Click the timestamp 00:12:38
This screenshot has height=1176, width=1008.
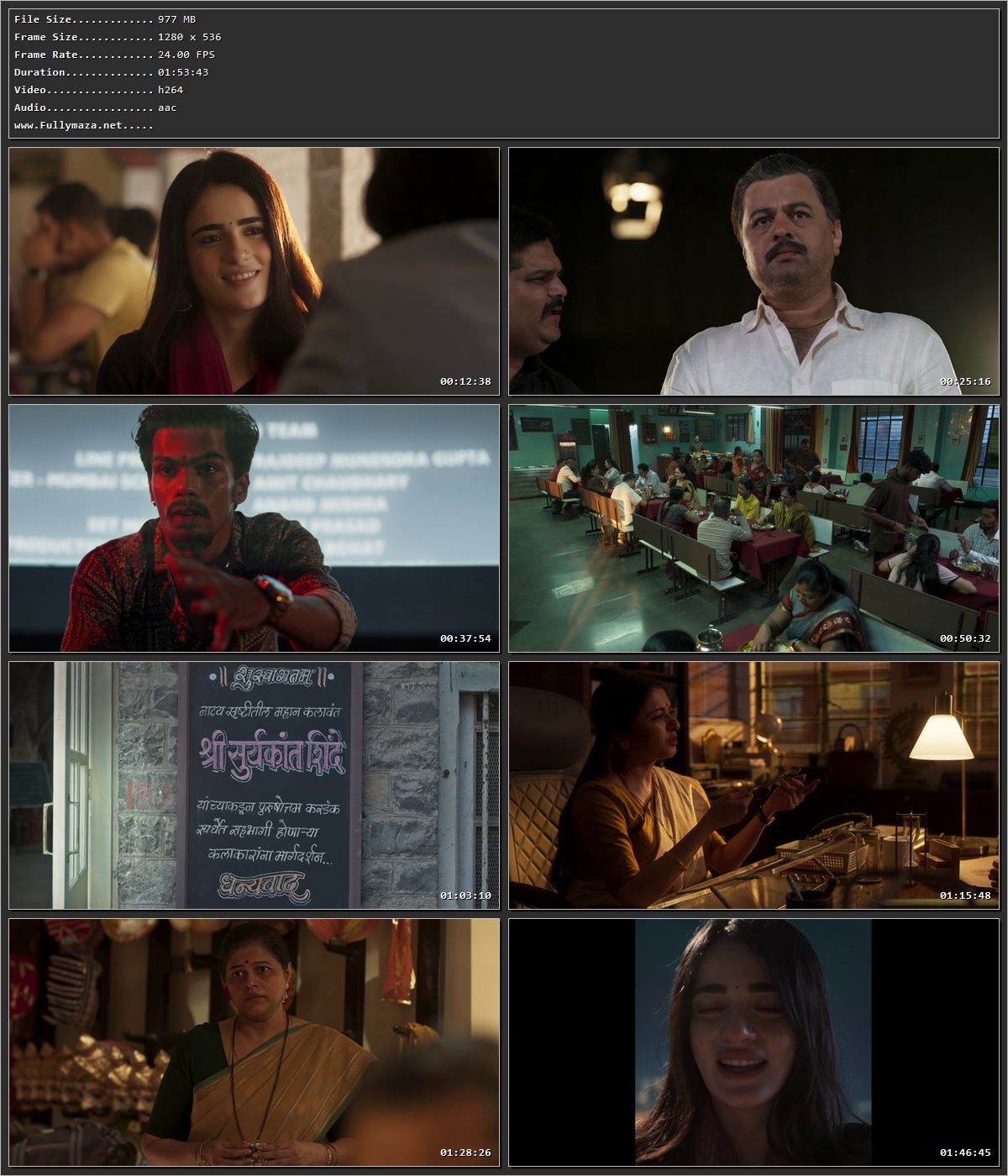tap(465, 381)
